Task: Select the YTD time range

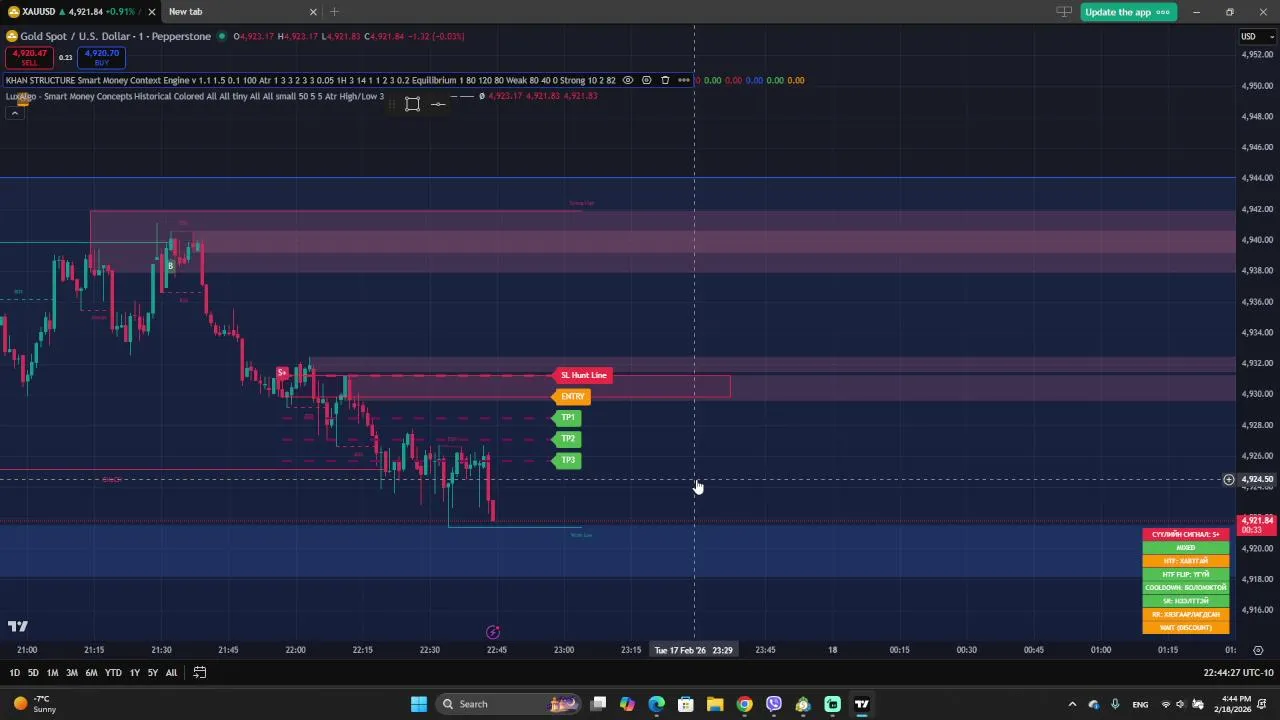Action: click(x=113, y=673)
